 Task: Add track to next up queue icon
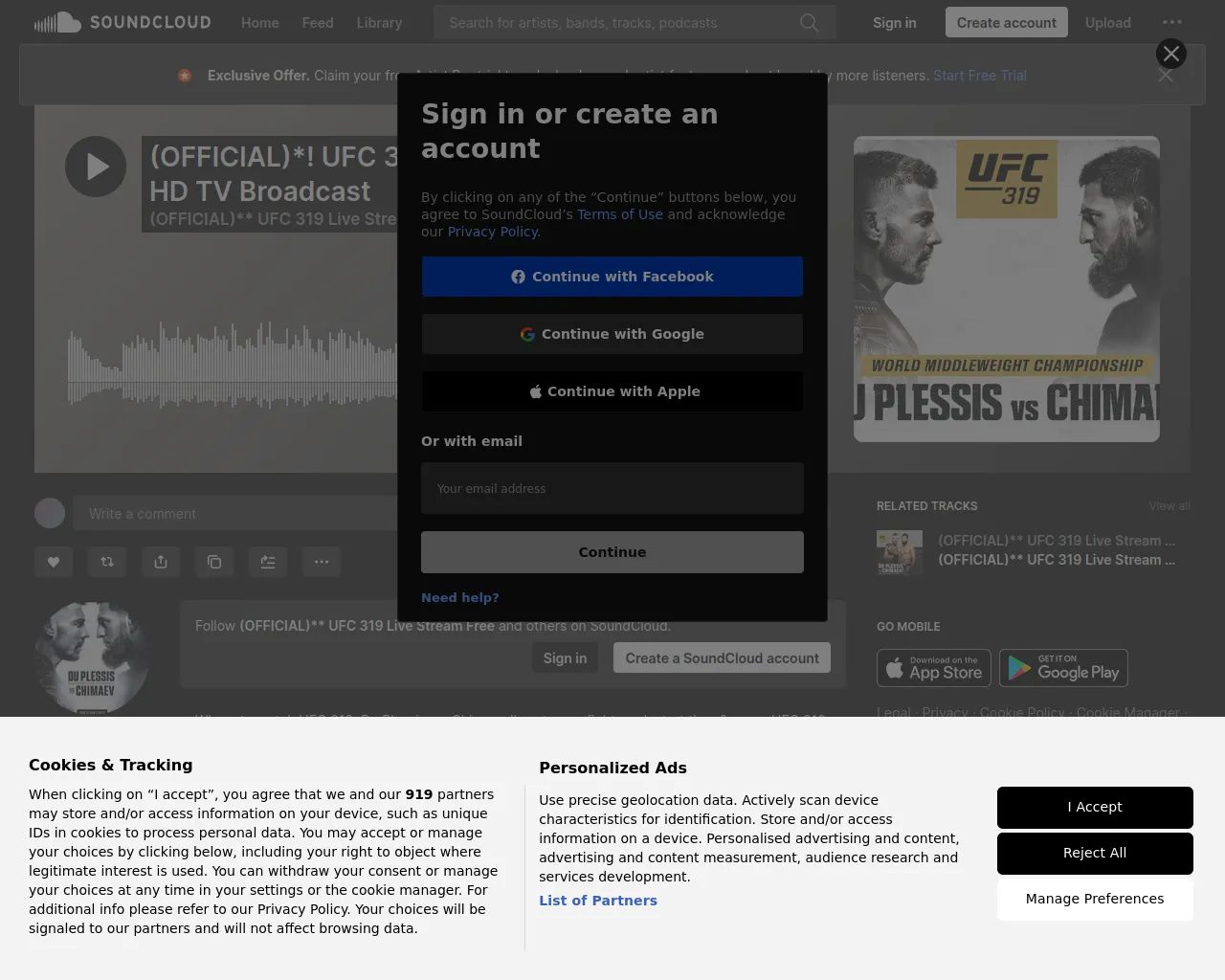(268, 562)
